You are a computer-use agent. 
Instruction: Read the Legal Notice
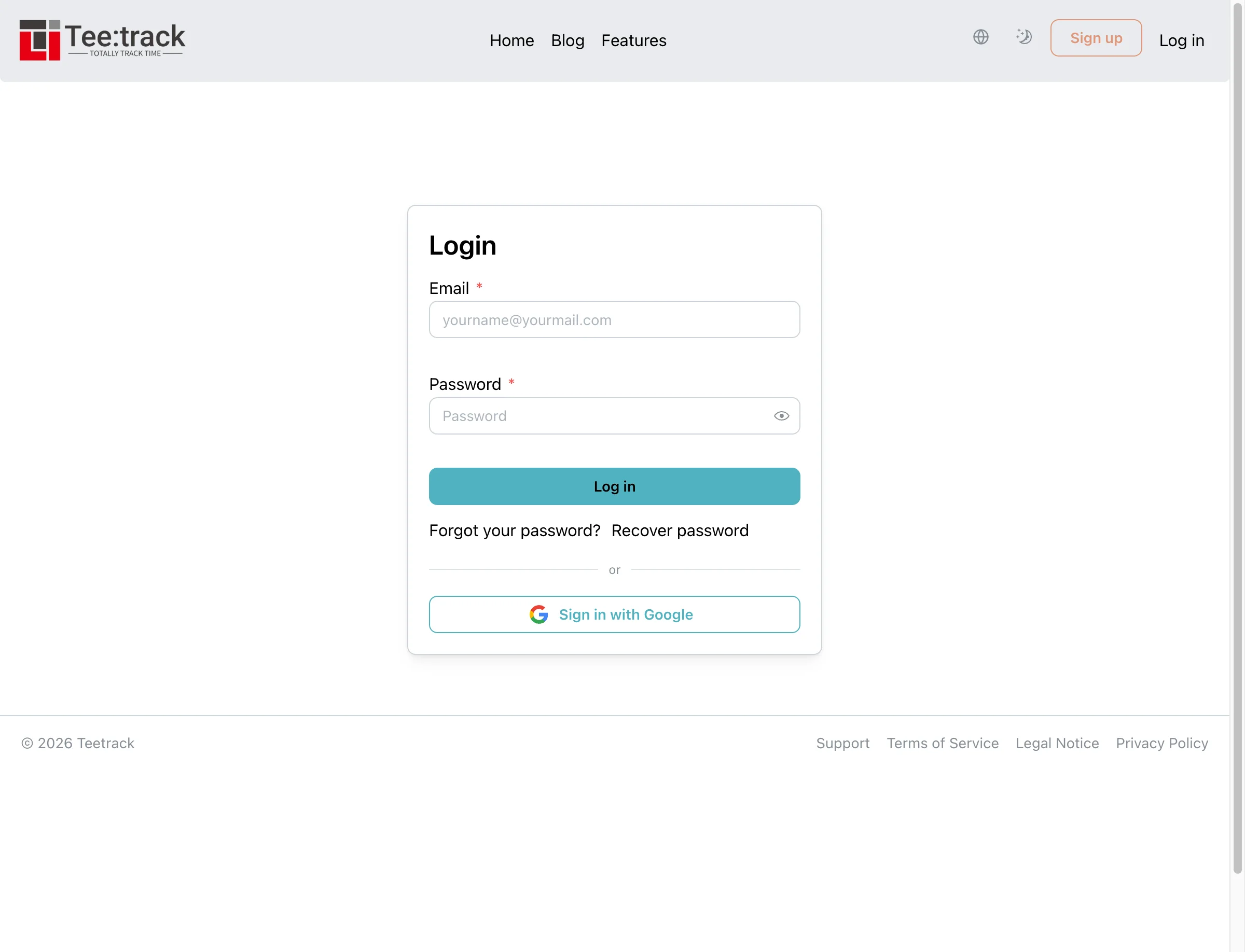tap(1057, 743)
